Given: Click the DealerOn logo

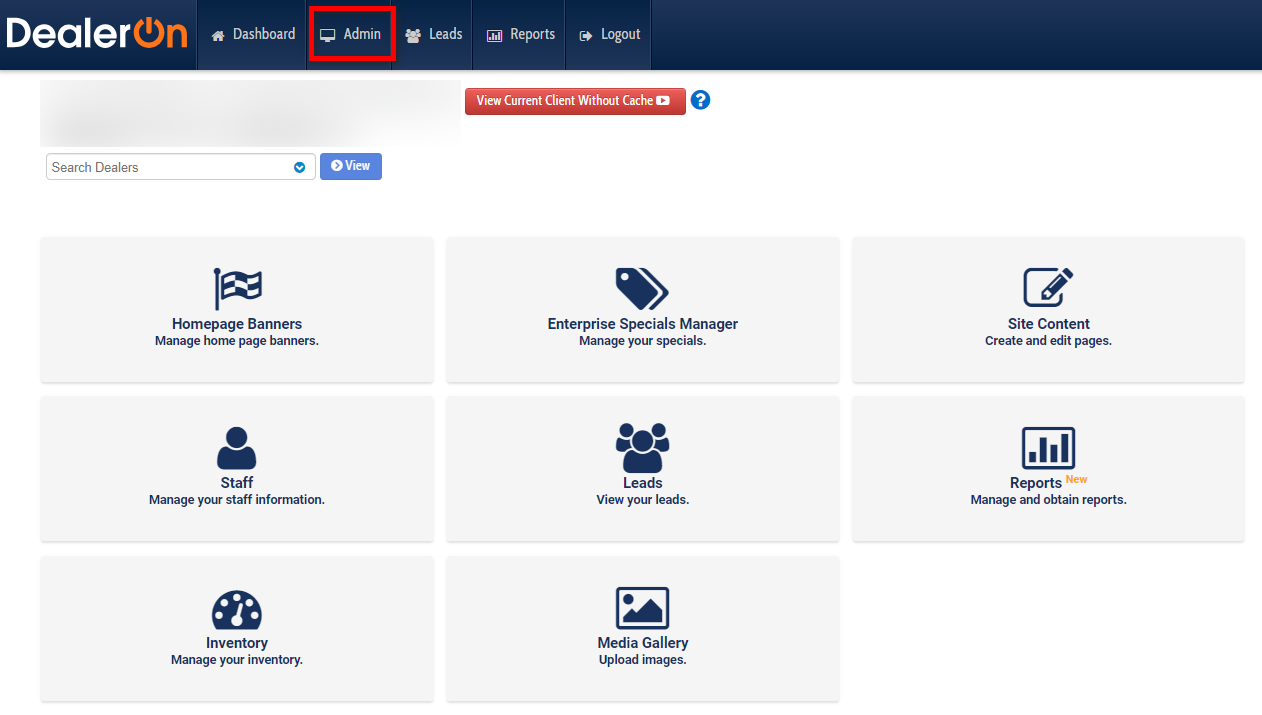Looking at the screenshot, I should [x=96, y=33].
